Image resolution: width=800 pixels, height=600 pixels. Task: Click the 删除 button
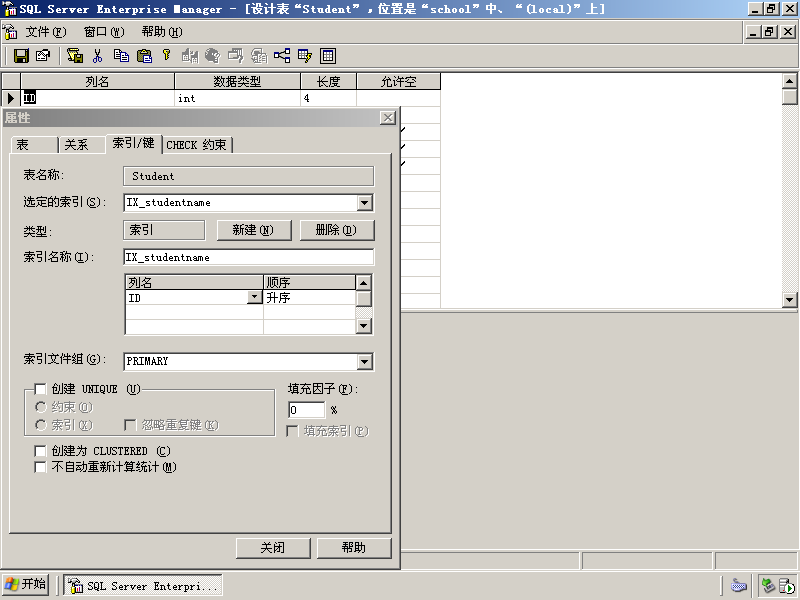click(x=337, y=230)
